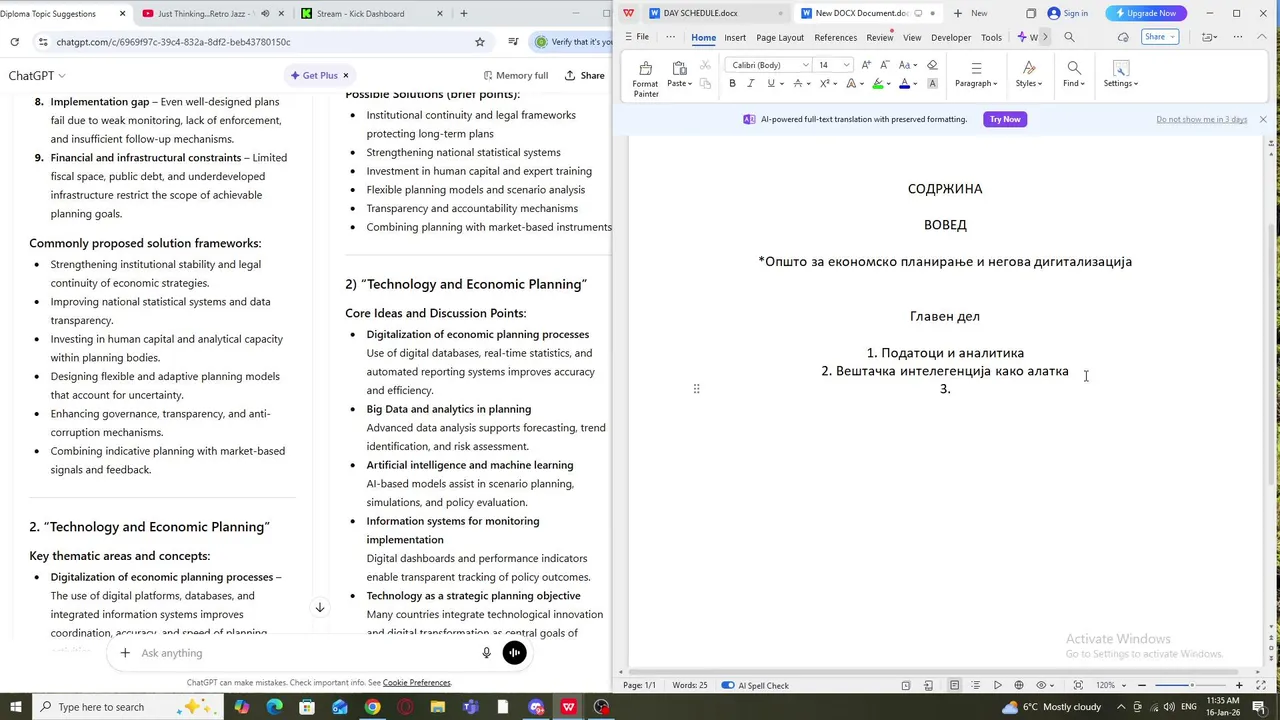Click the character shading icon in WPS
This screenshot has width=1280, height=720.
point(932,84)
